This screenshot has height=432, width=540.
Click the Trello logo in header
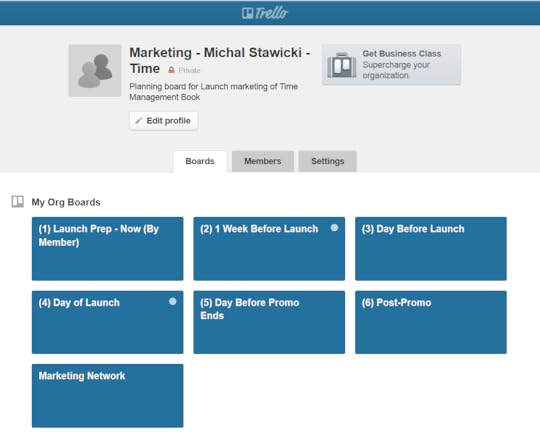[264, 13]
